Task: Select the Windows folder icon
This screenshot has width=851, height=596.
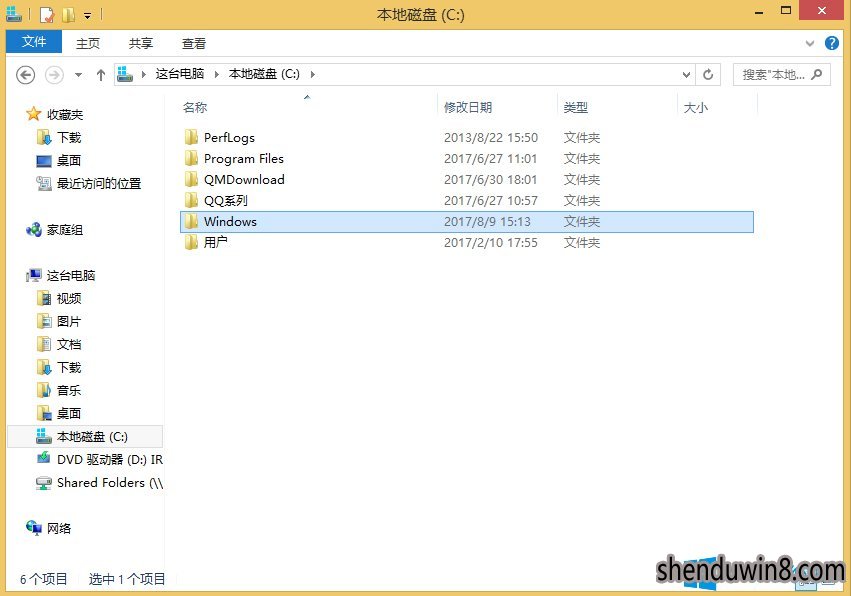Action: 191,221
